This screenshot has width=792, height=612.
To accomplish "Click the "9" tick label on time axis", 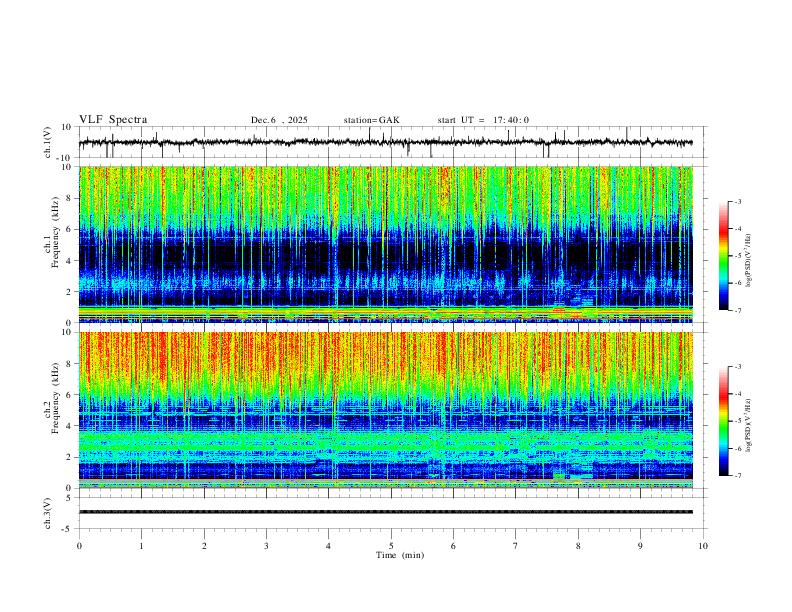I will click(640, 546).
